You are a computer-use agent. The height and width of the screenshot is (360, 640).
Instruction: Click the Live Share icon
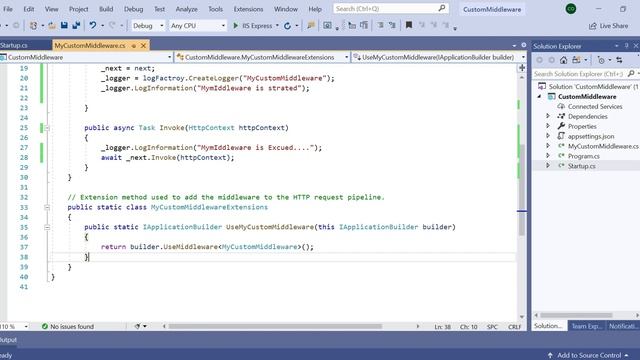coord(593,26)
